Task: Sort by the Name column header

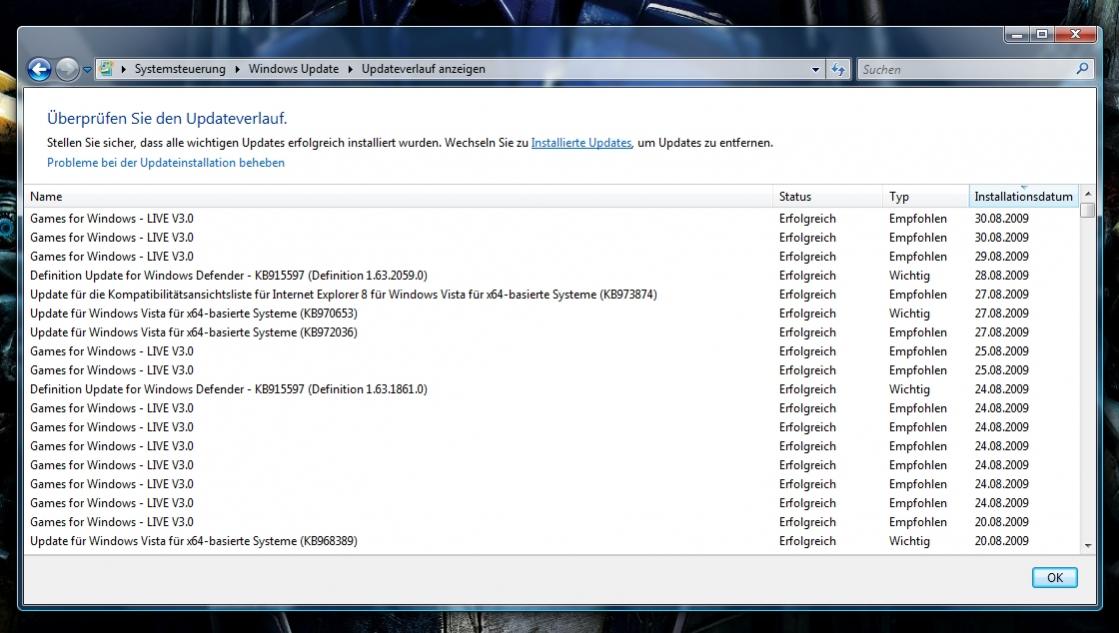Action: coord(398,196)
